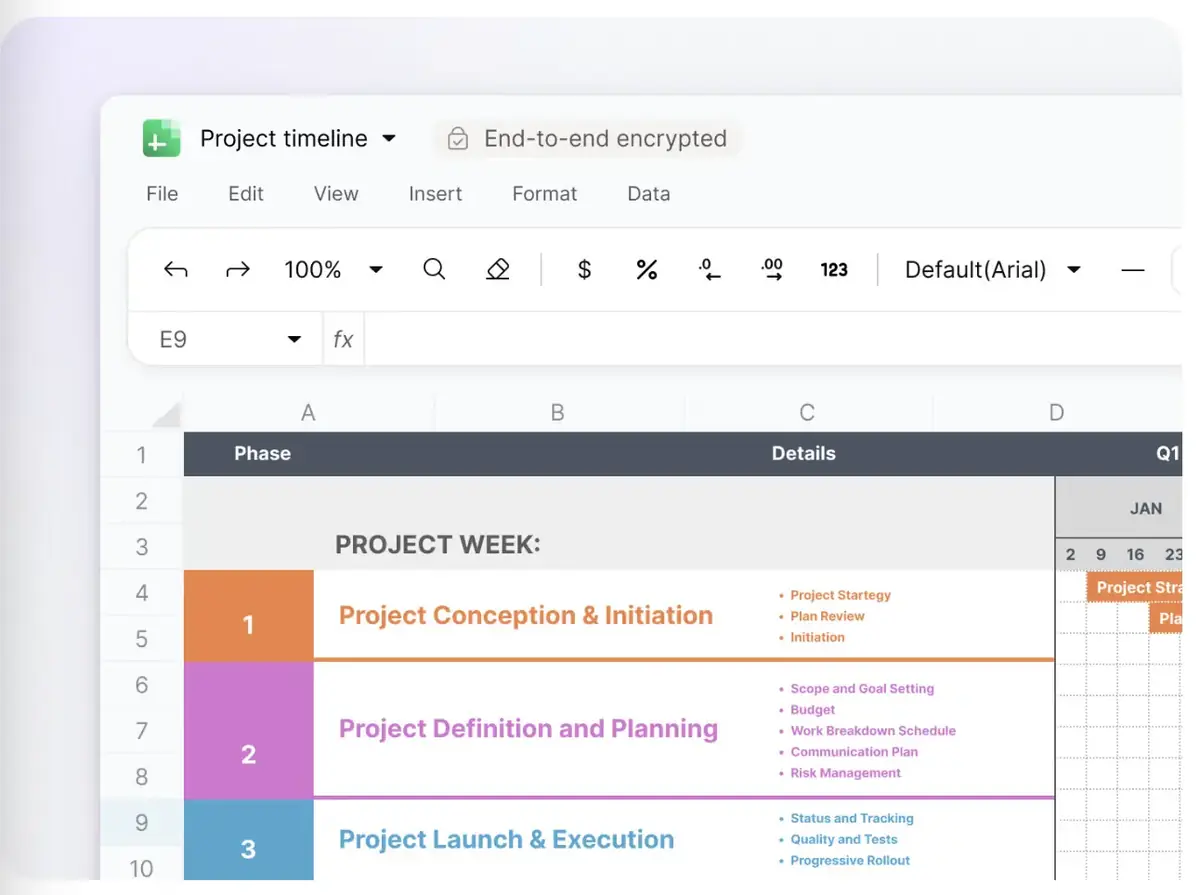Click the Undo arrow icon
This screenshot has width=1200, height=895.
click(176, 269)
